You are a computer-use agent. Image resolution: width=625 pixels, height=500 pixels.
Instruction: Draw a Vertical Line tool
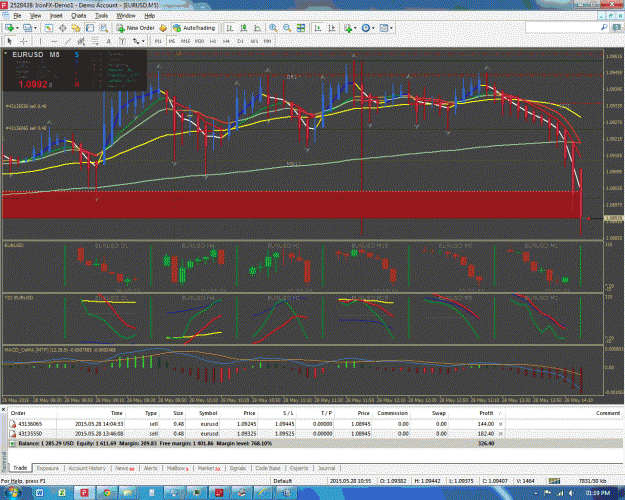(x=40, y=41)
